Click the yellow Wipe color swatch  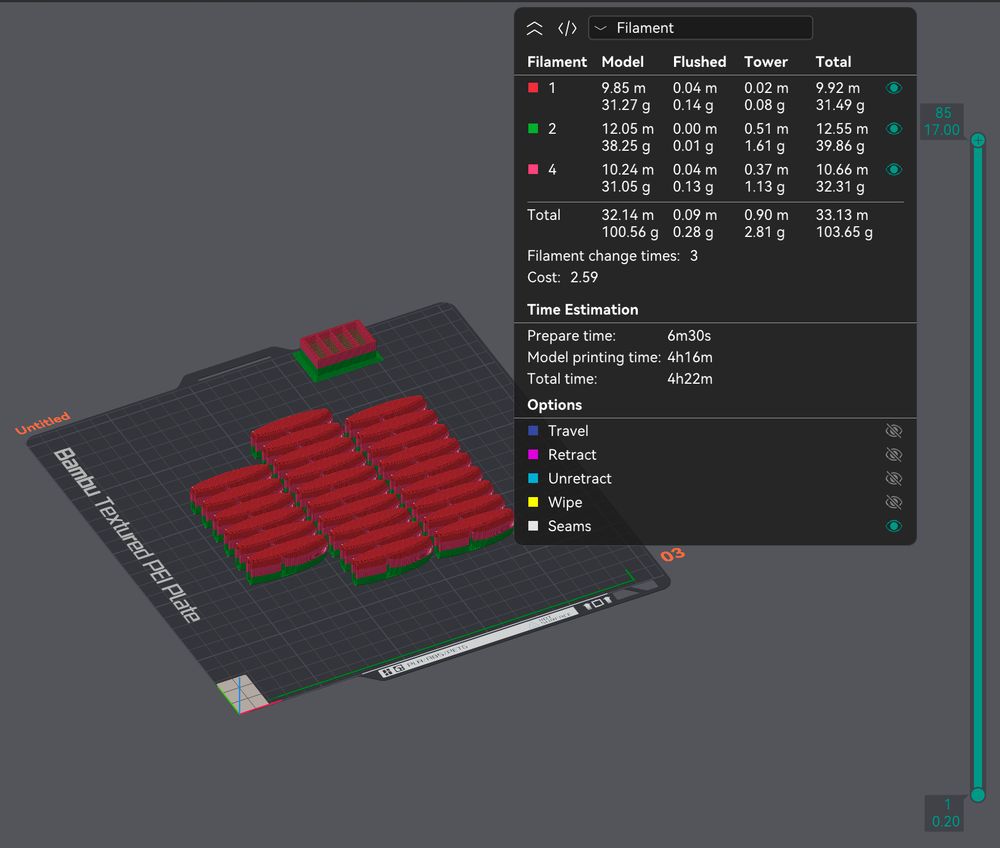click(x=533, y=502)
